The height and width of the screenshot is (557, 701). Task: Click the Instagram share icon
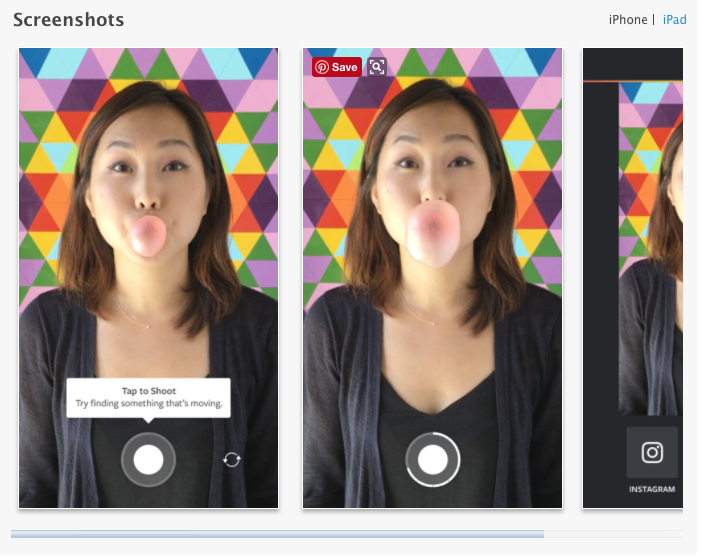(x=654, y=454)
